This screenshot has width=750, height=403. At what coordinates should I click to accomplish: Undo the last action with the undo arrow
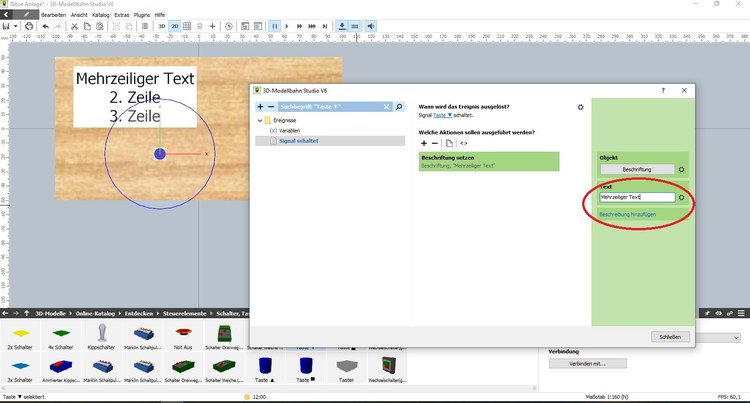point(45,26)
